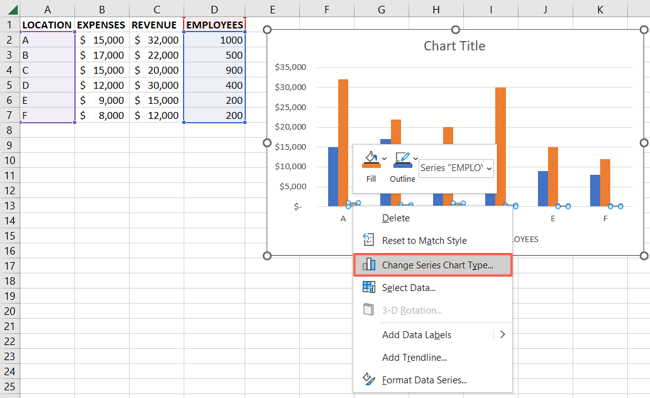Click the Select Data table icon

pyautogui.click(x=369, y=287)
